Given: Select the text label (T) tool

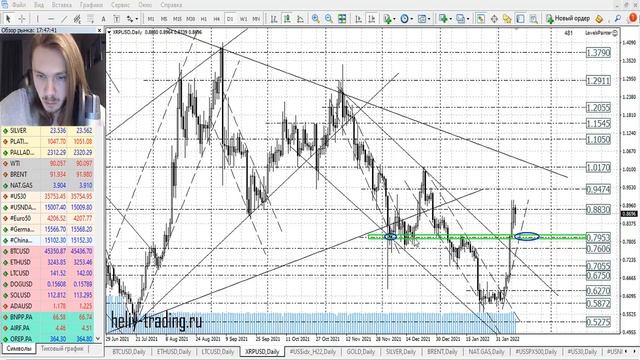Looking at the screenshot, I should (x=116, y=19).
